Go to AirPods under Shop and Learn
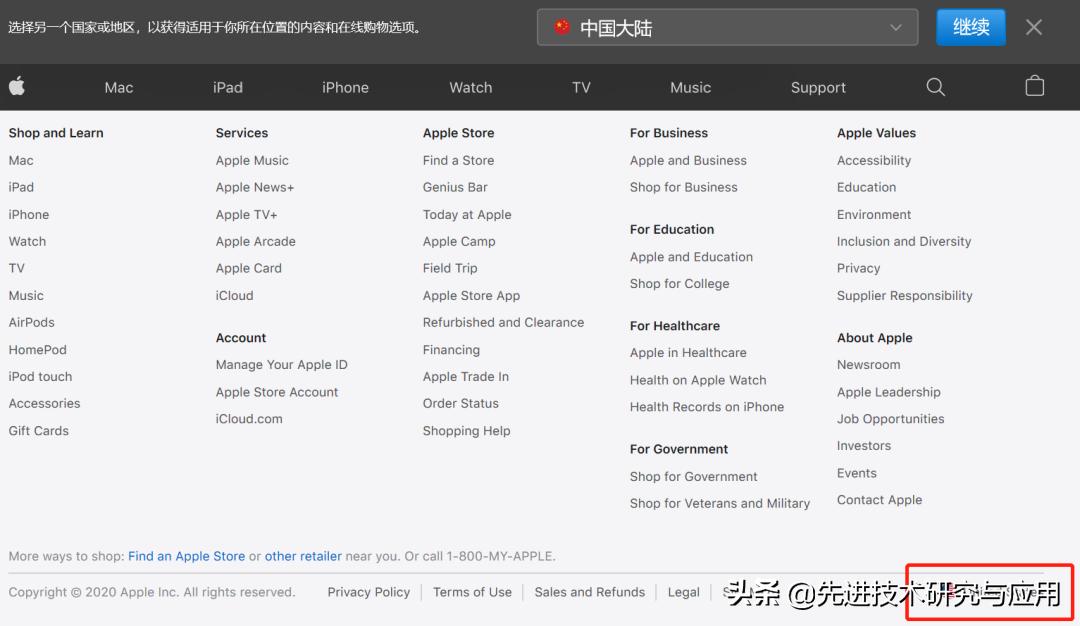The width and height of the screenshot is (1080, 626). (31, 322)
